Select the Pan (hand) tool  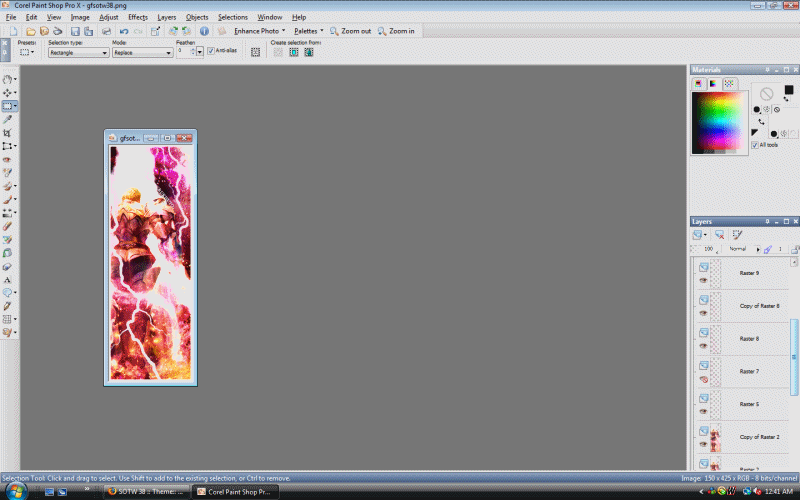coord(7,79)
